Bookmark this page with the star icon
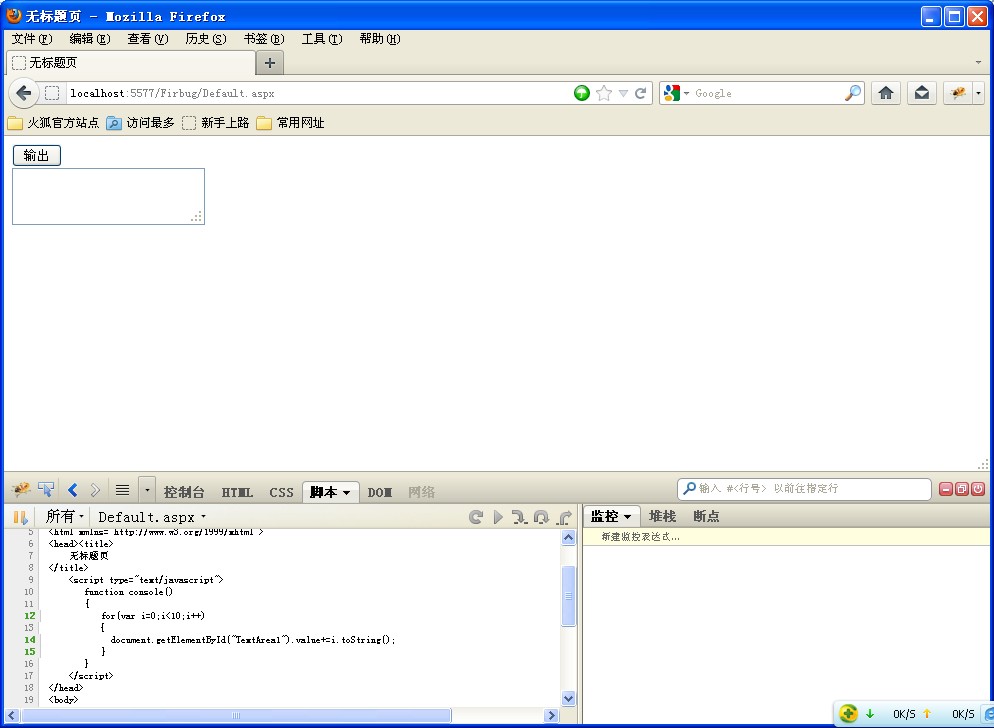 tap(604, 93)
